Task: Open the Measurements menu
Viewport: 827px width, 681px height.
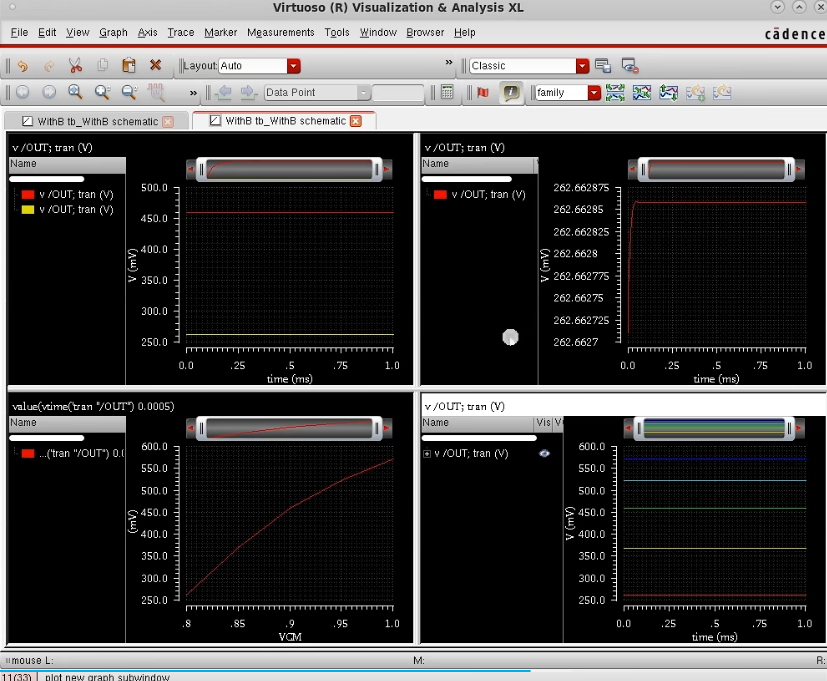Action: 281,32
